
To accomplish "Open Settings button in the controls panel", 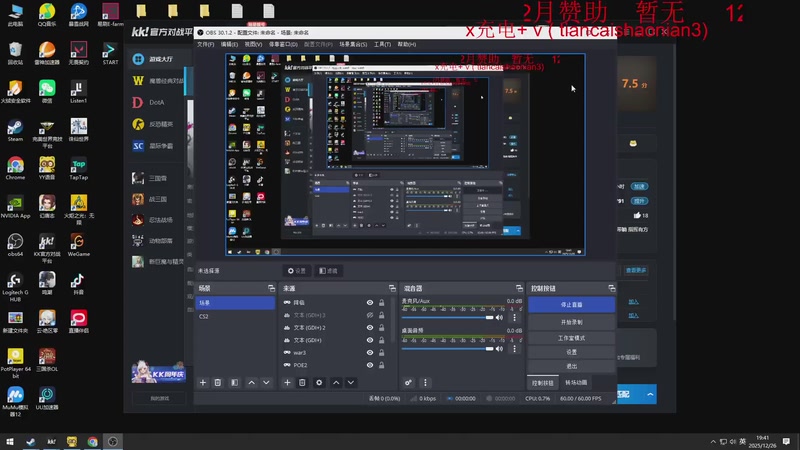I will pos(571,353).
